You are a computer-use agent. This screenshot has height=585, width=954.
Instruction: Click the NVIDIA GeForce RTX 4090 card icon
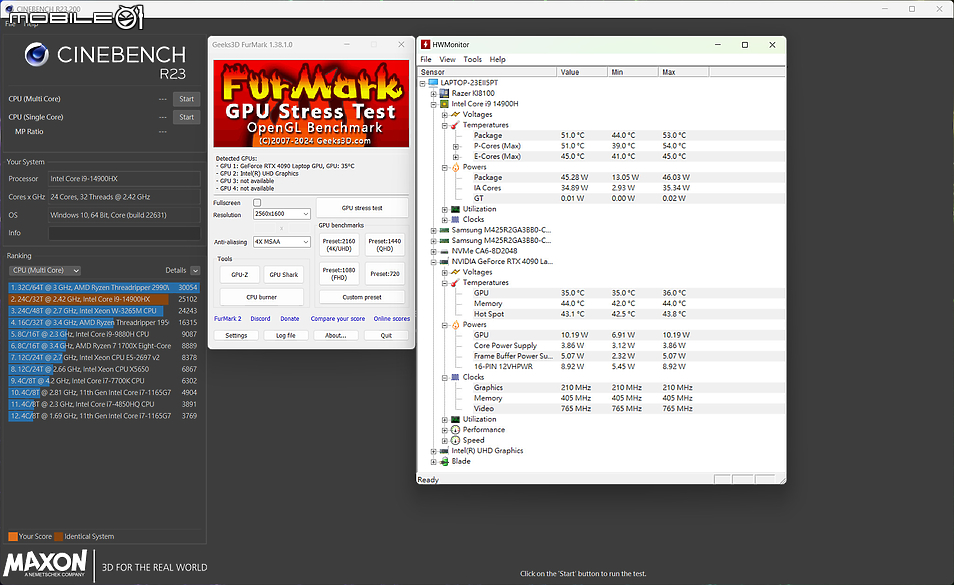pyautogui.click(x=444, y=261)
